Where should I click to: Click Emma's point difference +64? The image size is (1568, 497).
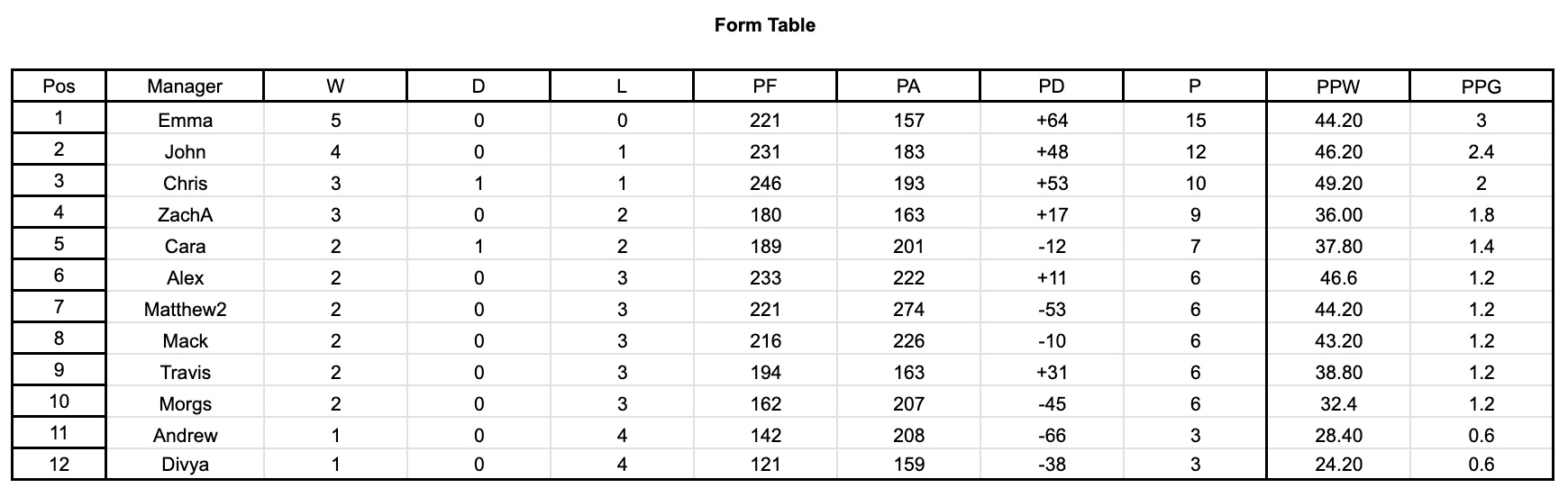coord(1052,121)
